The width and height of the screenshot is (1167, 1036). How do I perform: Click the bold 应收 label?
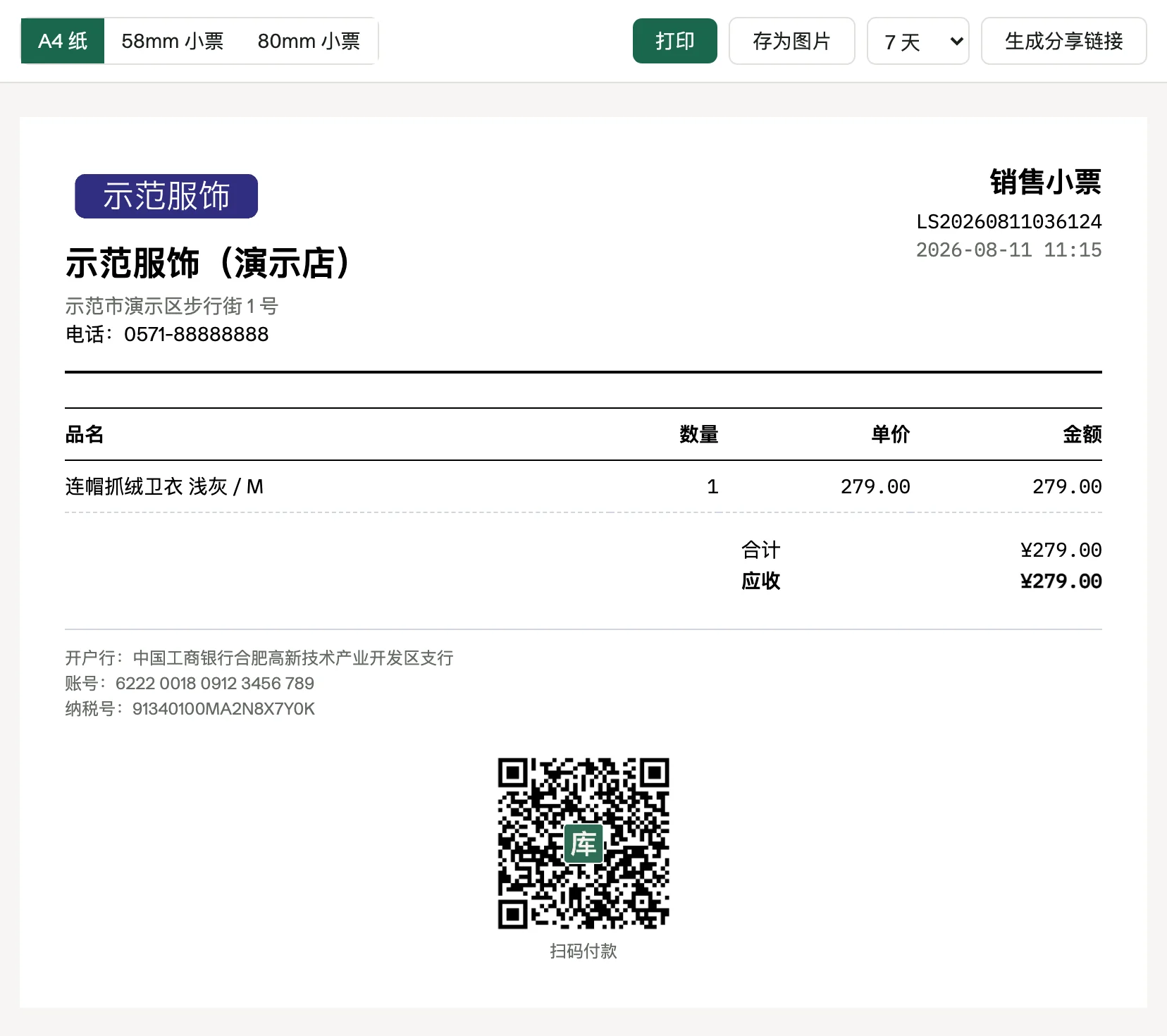point(760,581)
